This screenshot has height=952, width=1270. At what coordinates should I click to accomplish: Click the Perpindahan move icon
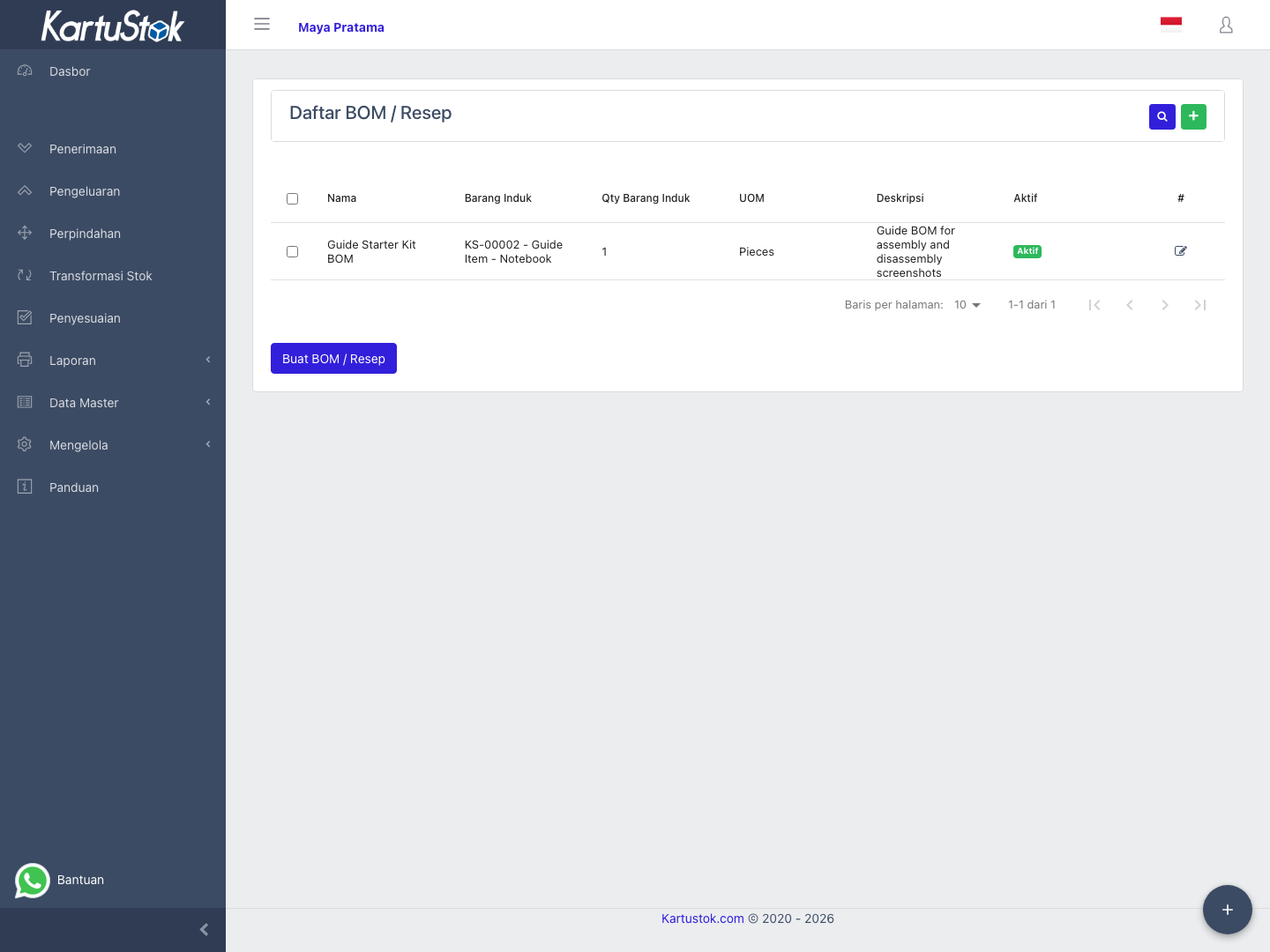pyautogui.click(x=25, y=233)
